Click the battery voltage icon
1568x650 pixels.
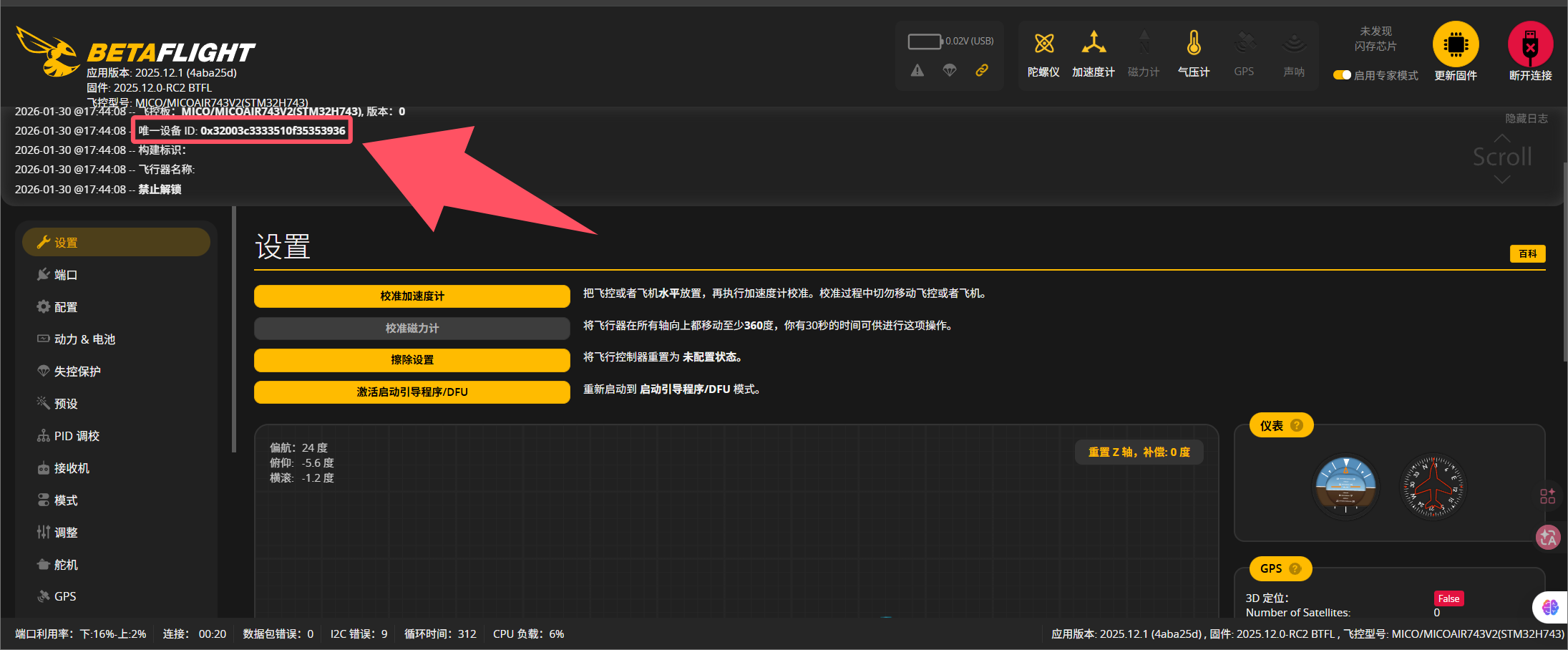(x=925, y=42)
